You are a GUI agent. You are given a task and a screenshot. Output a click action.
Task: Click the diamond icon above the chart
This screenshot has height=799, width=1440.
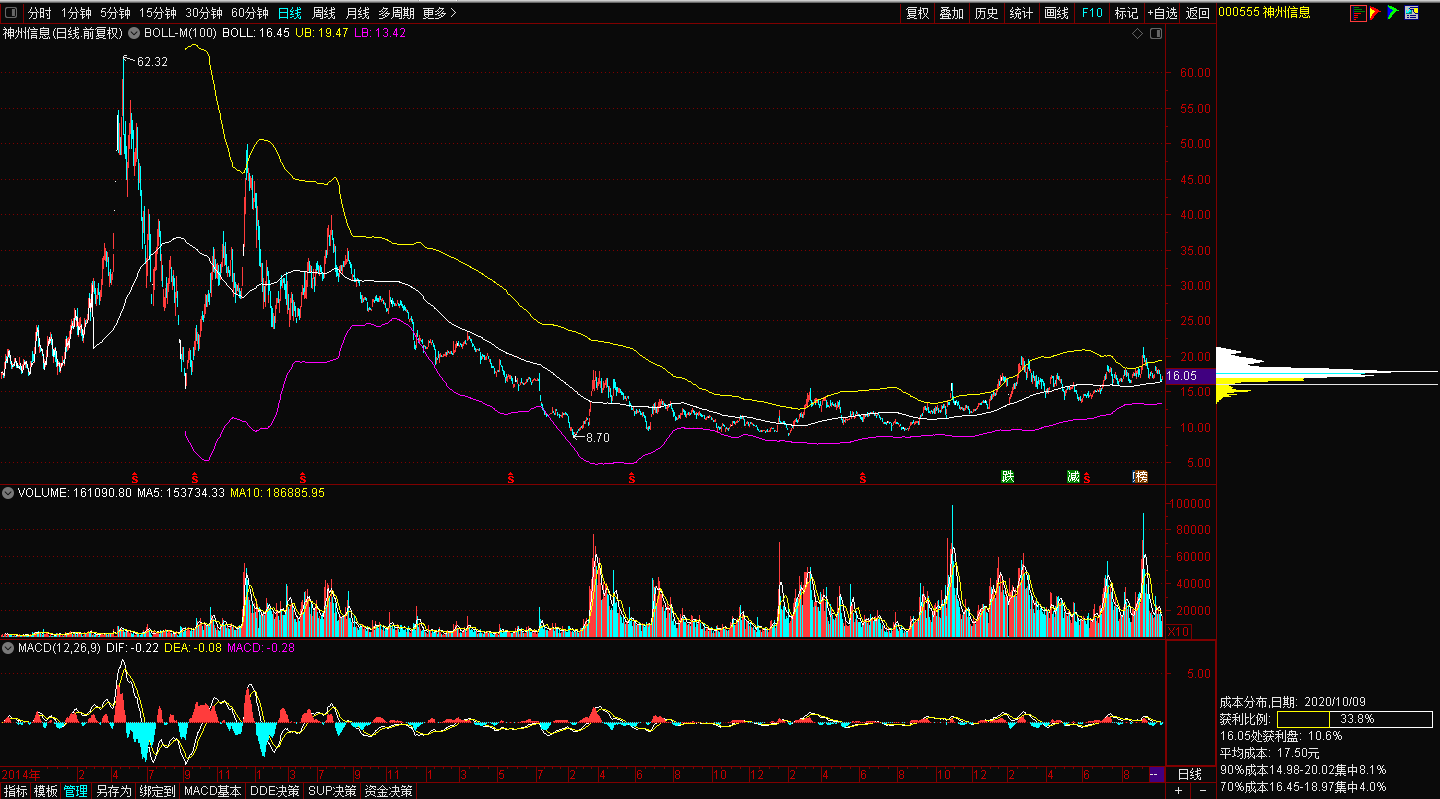(x=1137, y=34)
